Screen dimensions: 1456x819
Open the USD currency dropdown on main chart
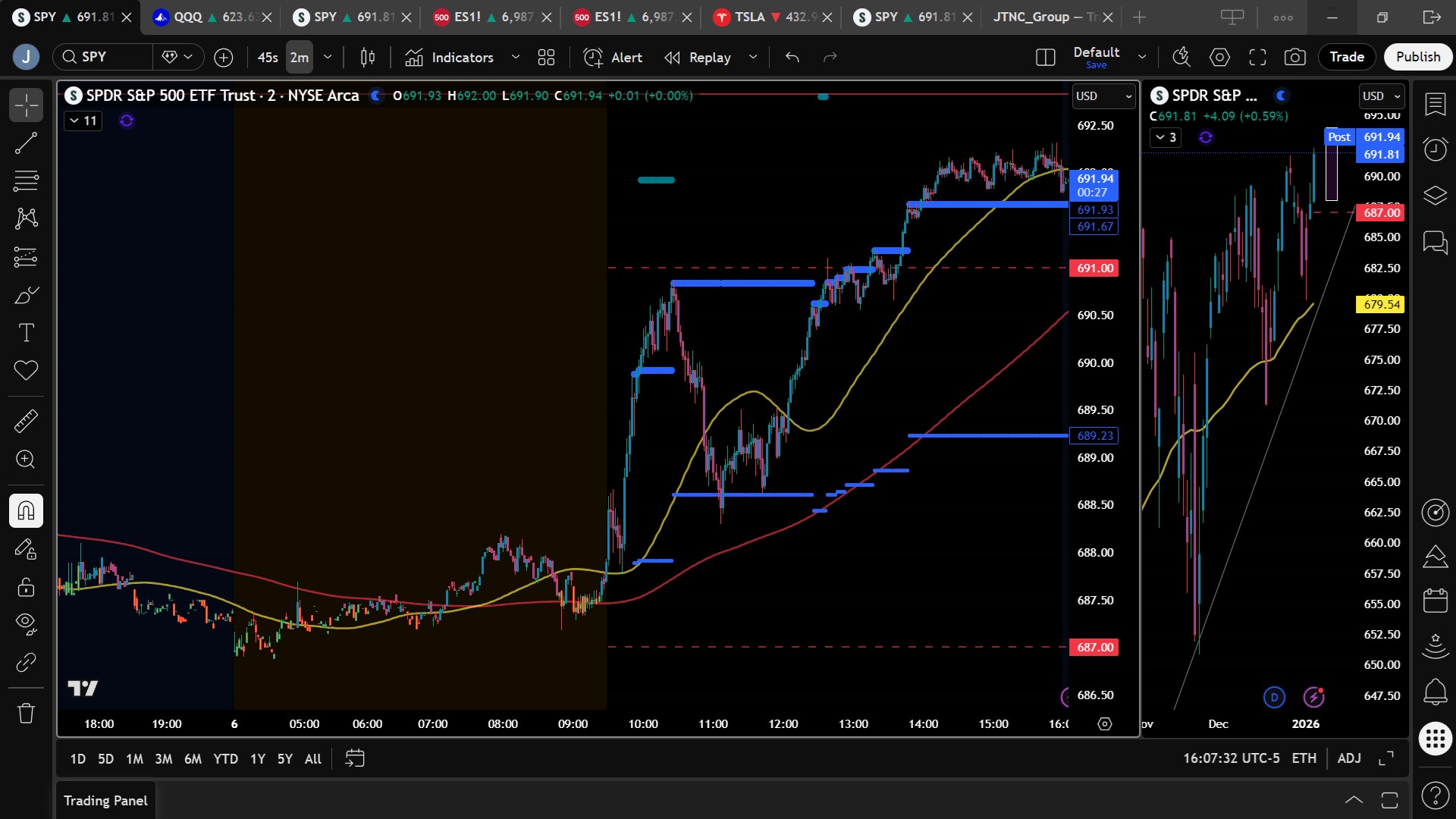coord(1103,96)
